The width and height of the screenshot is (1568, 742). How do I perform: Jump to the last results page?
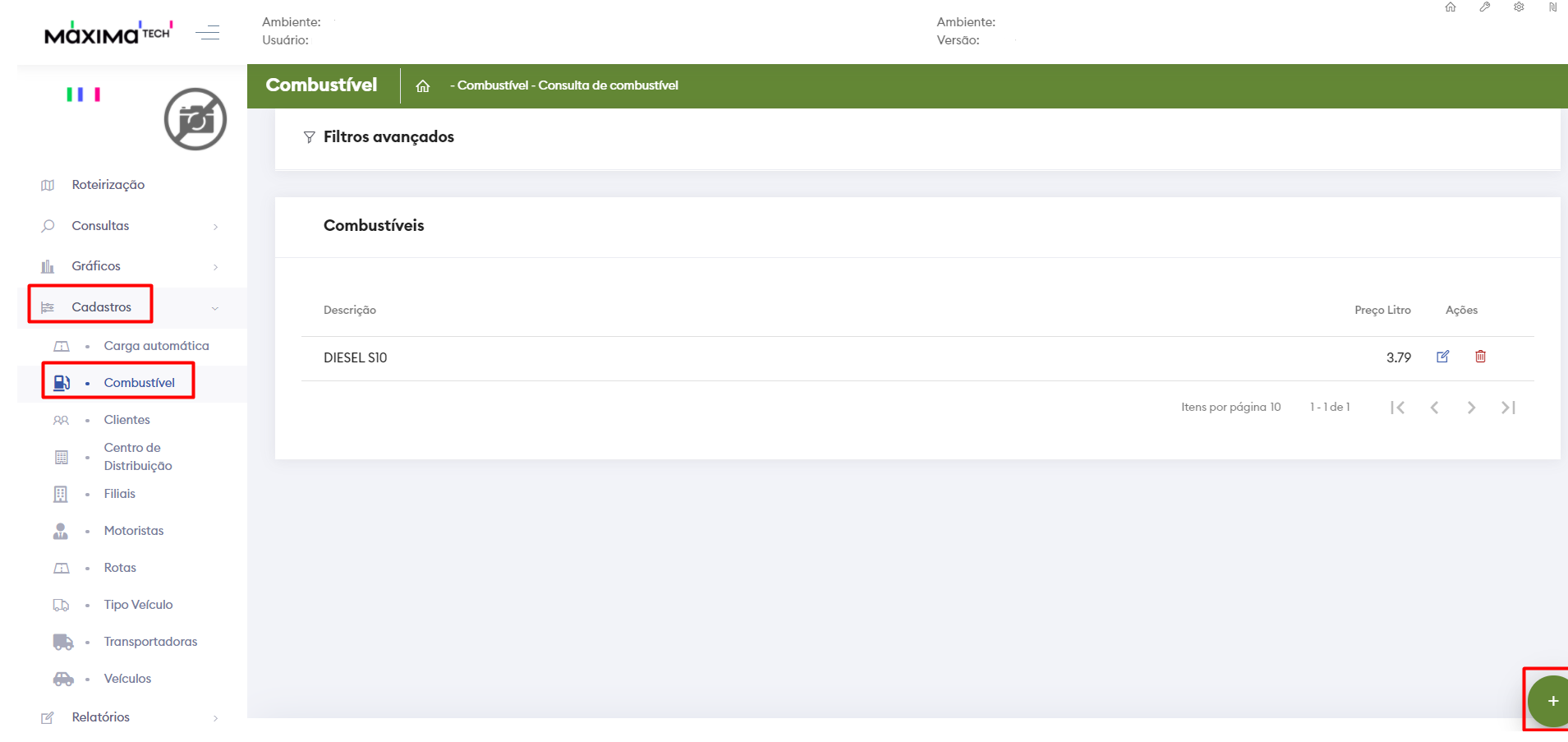1508,408
